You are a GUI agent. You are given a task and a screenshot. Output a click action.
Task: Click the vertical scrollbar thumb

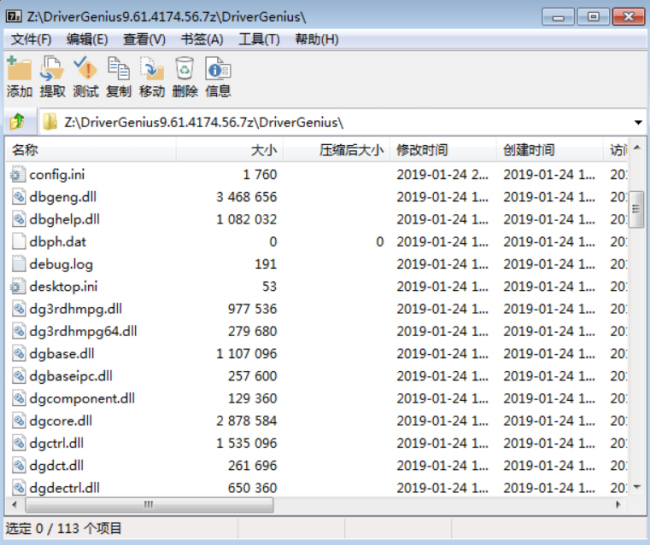coord(636,209)
